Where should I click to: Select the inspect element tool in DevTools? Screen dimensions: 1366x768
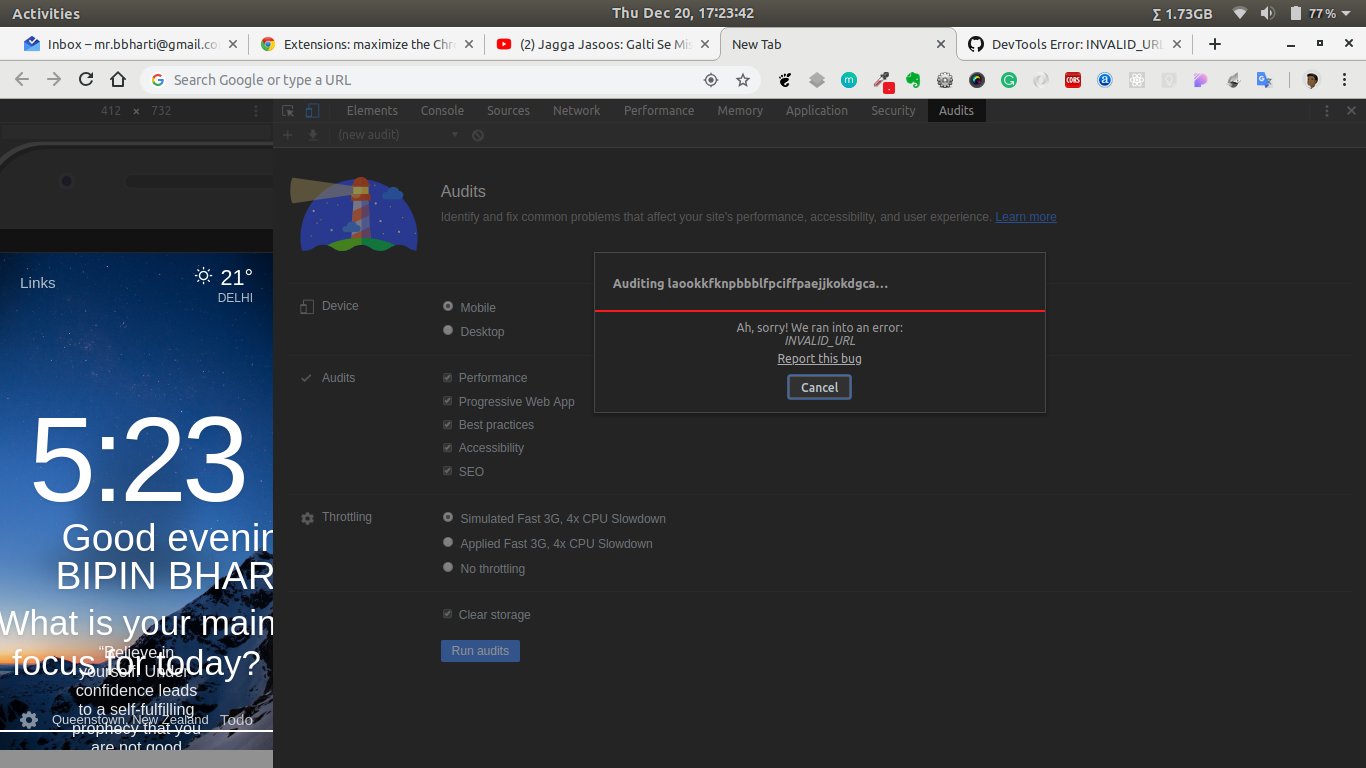[288, 111]
